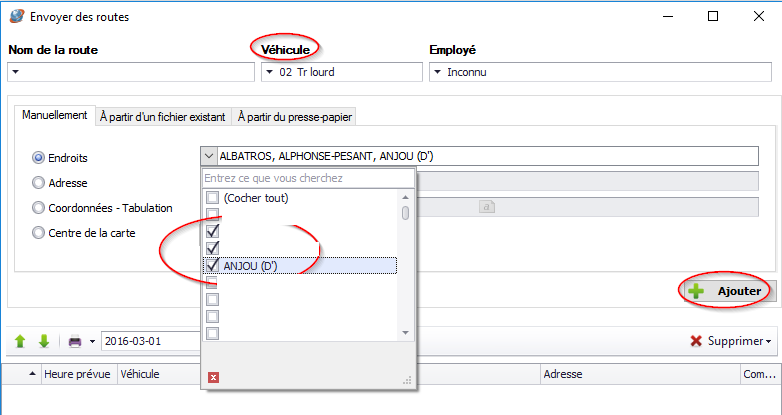The image size is (782, 415).
Task: Collapse the Endroits dropdown arrow
Action: tap(208, 157)
